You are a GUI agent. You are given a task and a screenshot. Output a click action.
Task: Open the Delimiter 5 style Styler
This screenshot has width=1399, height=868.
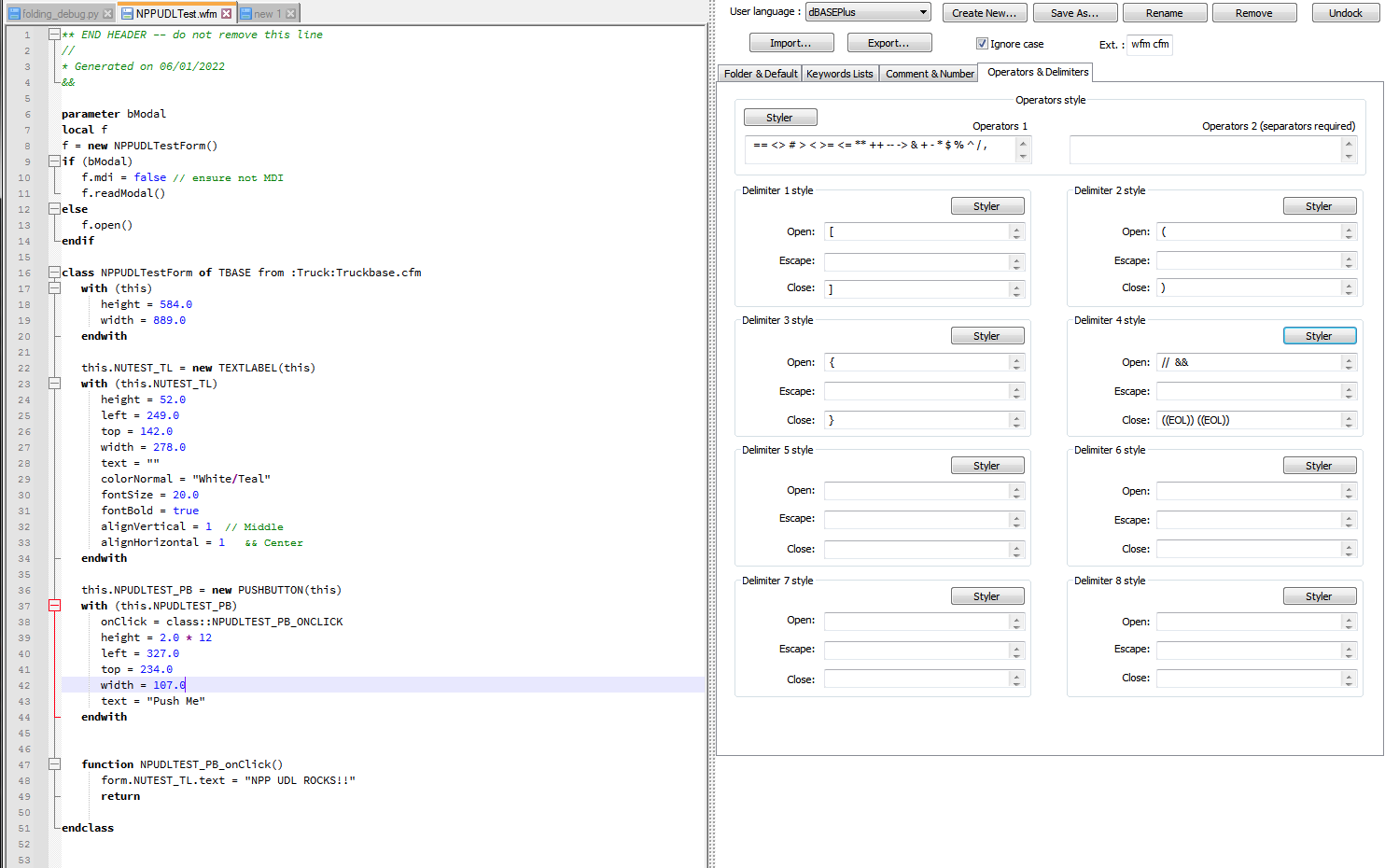[x=987, y=466]
